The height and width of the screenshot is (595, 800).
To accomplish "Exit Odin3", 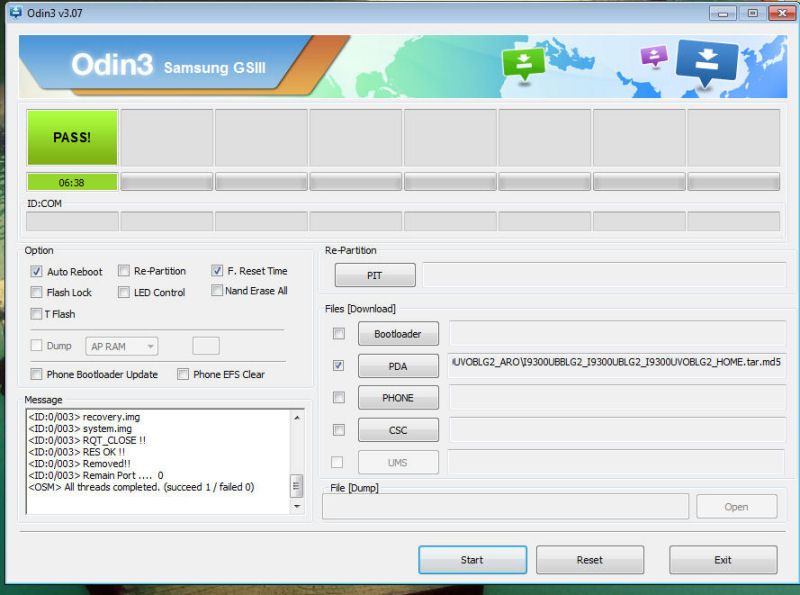I will click(x=723, y=560).
